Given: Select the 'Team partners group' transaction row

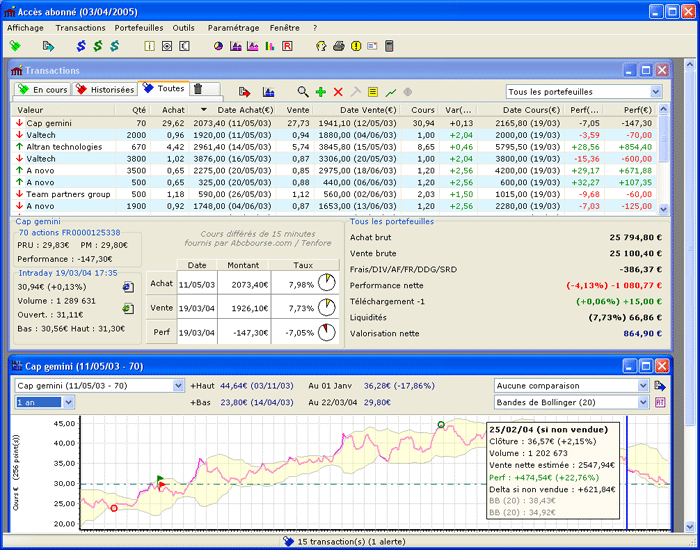Looking at the screenshot, I should tap(335, 194).
